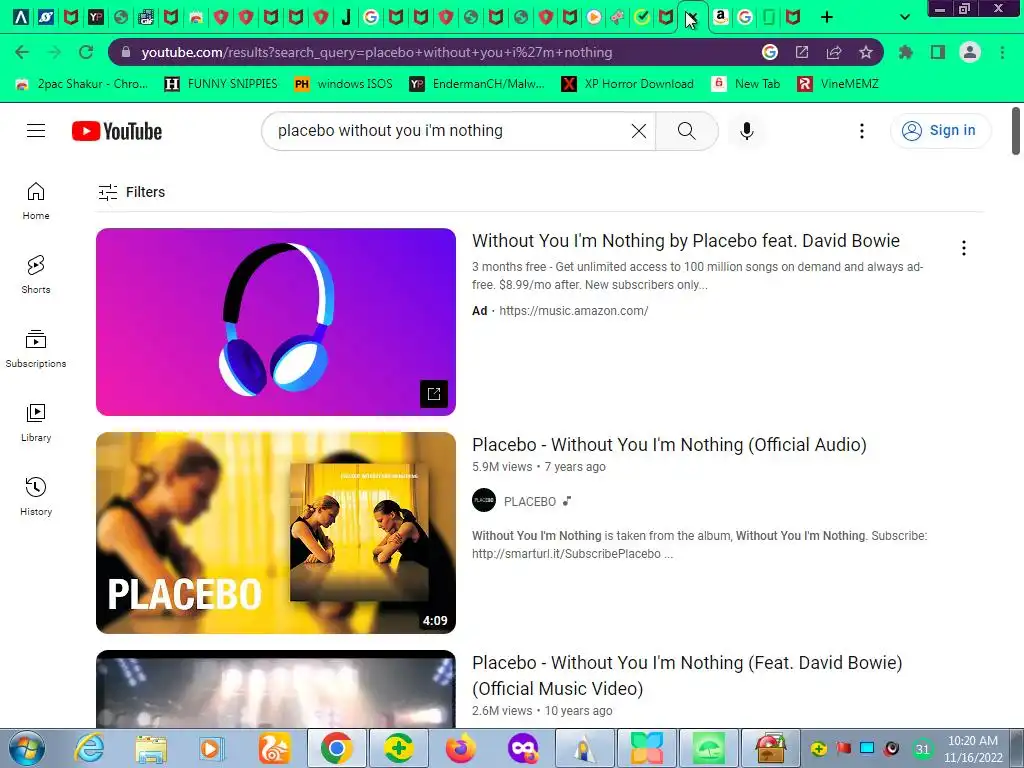Open 'Placebo - Without You I'm Nothing (Official Audio)' title

[669, 445]
